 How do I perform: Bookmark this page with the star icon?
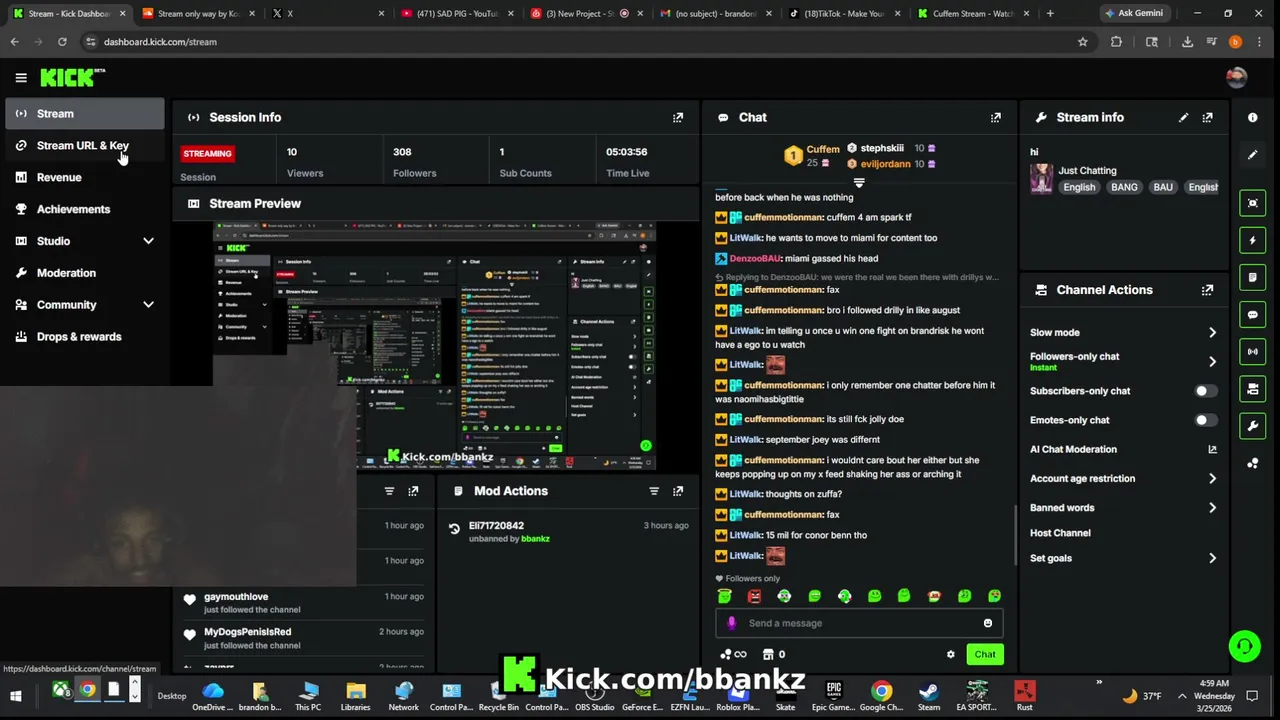(1082, 42)
